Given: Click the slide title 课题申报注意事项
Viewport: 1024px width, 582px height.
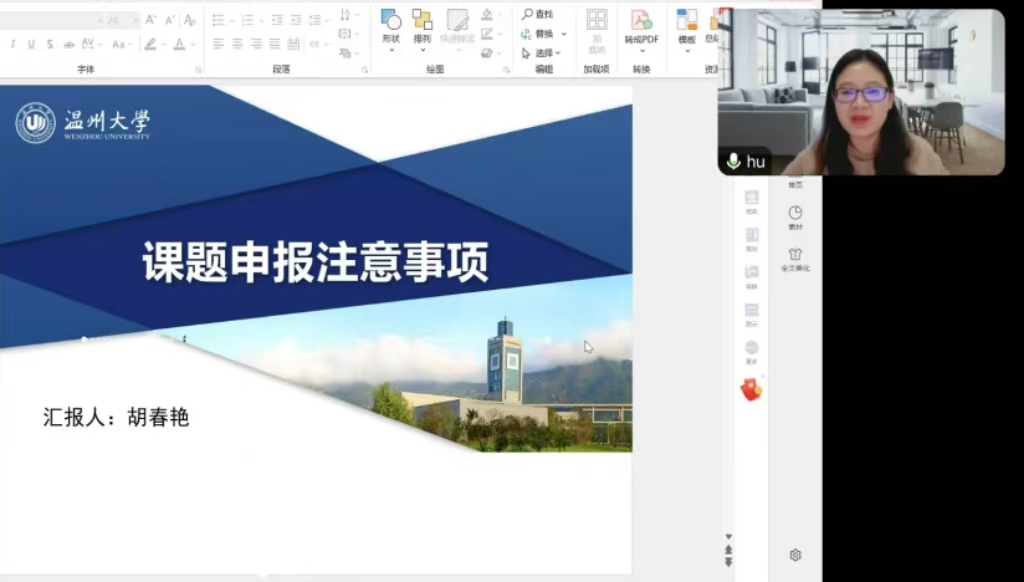Looking at the screenshot, I should 315,263.
